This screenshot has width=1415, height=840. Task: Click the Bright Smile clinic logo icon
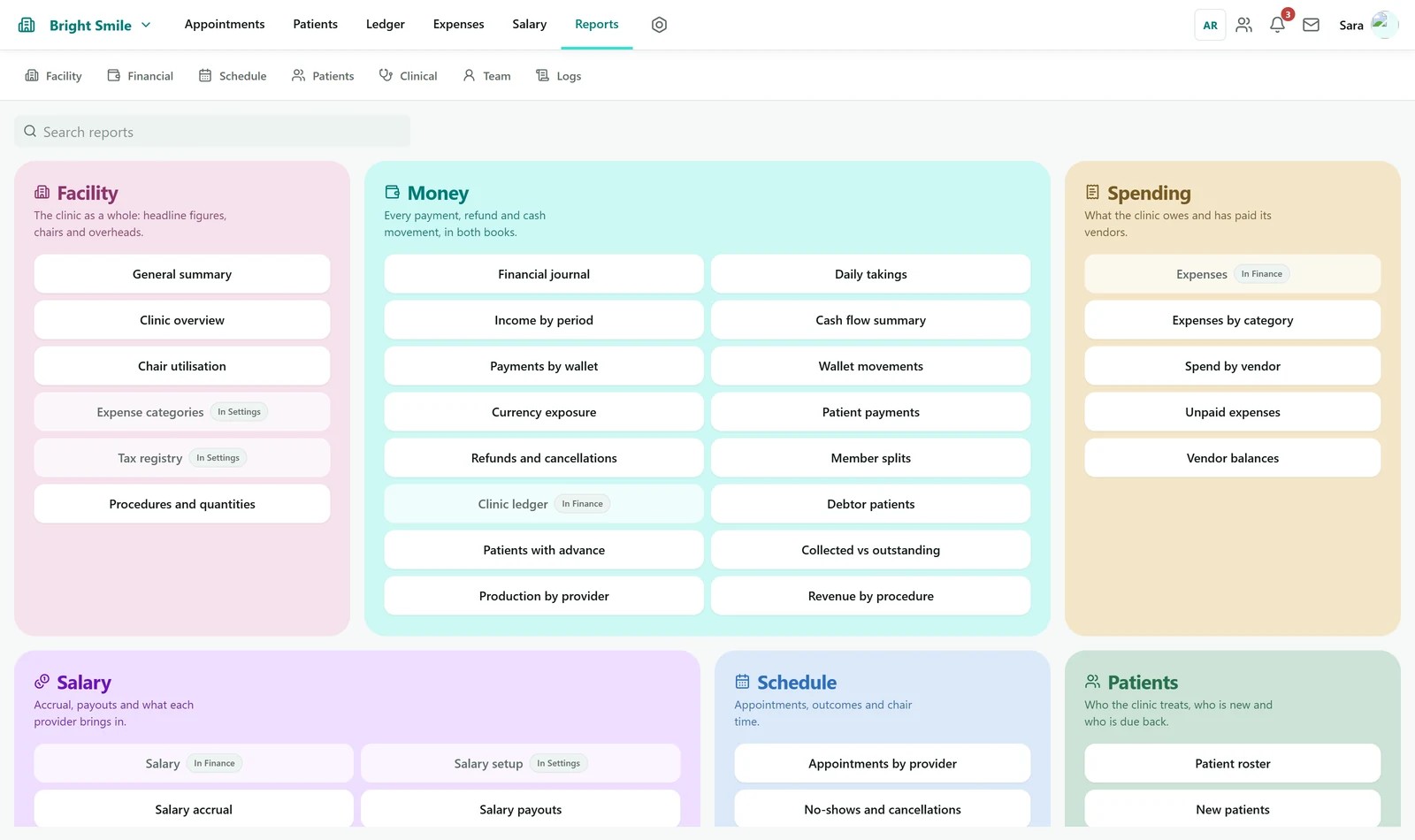click(x=27, y=25)
